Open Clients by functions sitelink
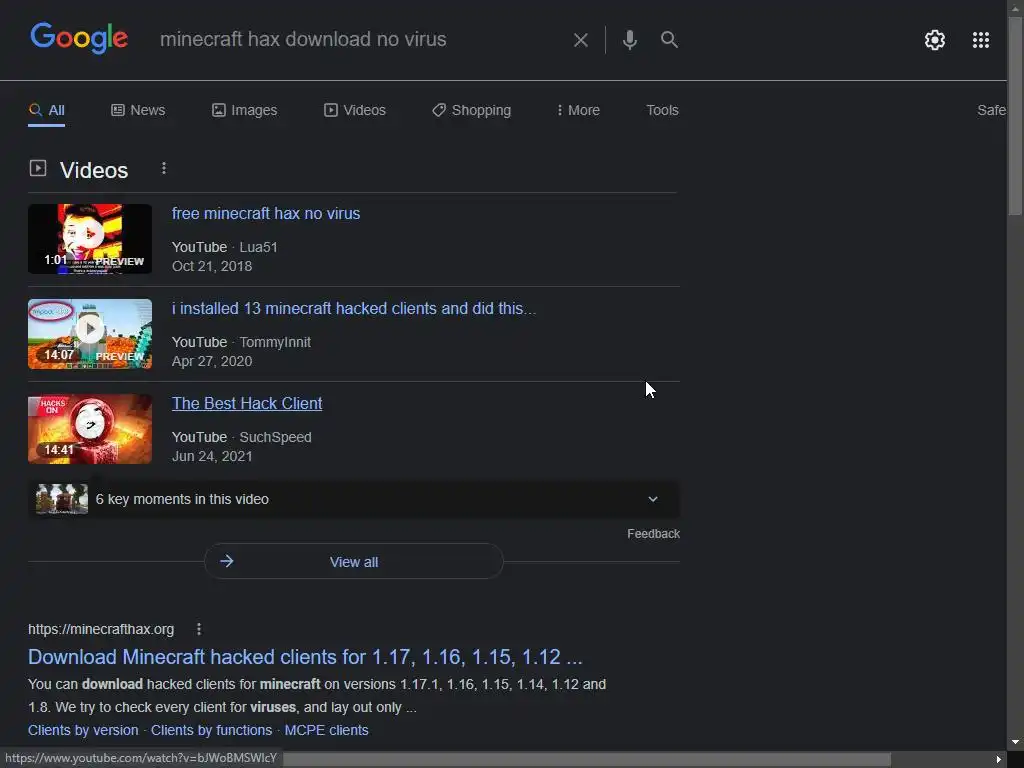Screen dimensions: 1024x768 (212, 730)
